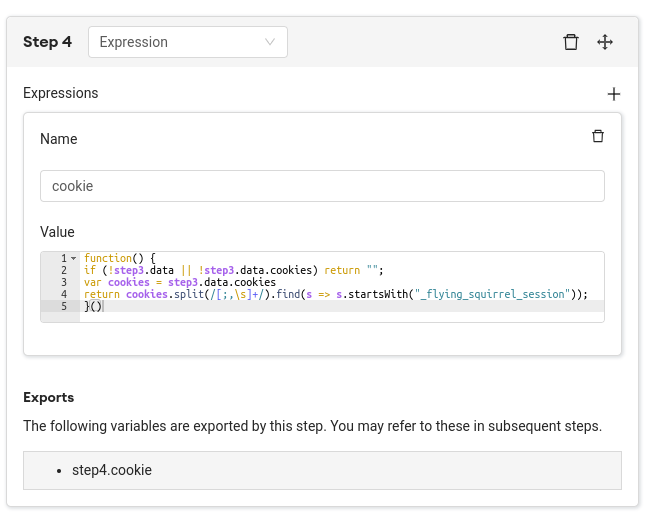
Task: Collapse the function fold arrow on line 1
Action: 73,259
